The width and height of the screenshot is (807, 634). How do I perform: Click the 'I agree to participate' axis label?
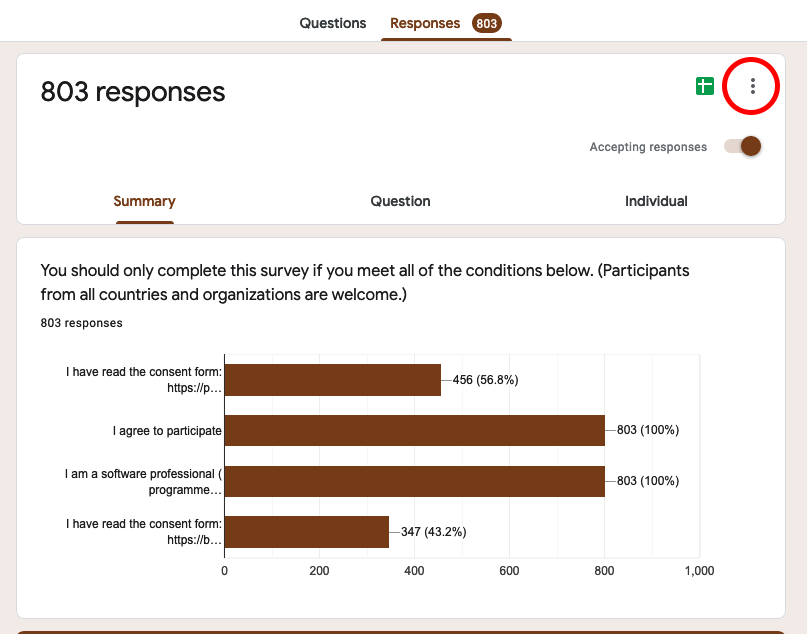tap(167, 431)
